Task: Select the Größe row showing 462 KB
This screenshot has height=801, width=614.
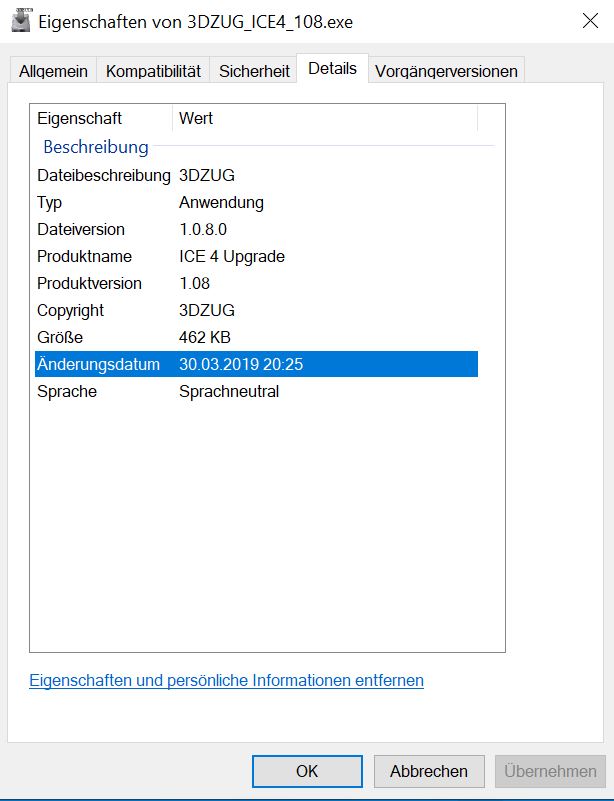Action: (x=205, y=337)
